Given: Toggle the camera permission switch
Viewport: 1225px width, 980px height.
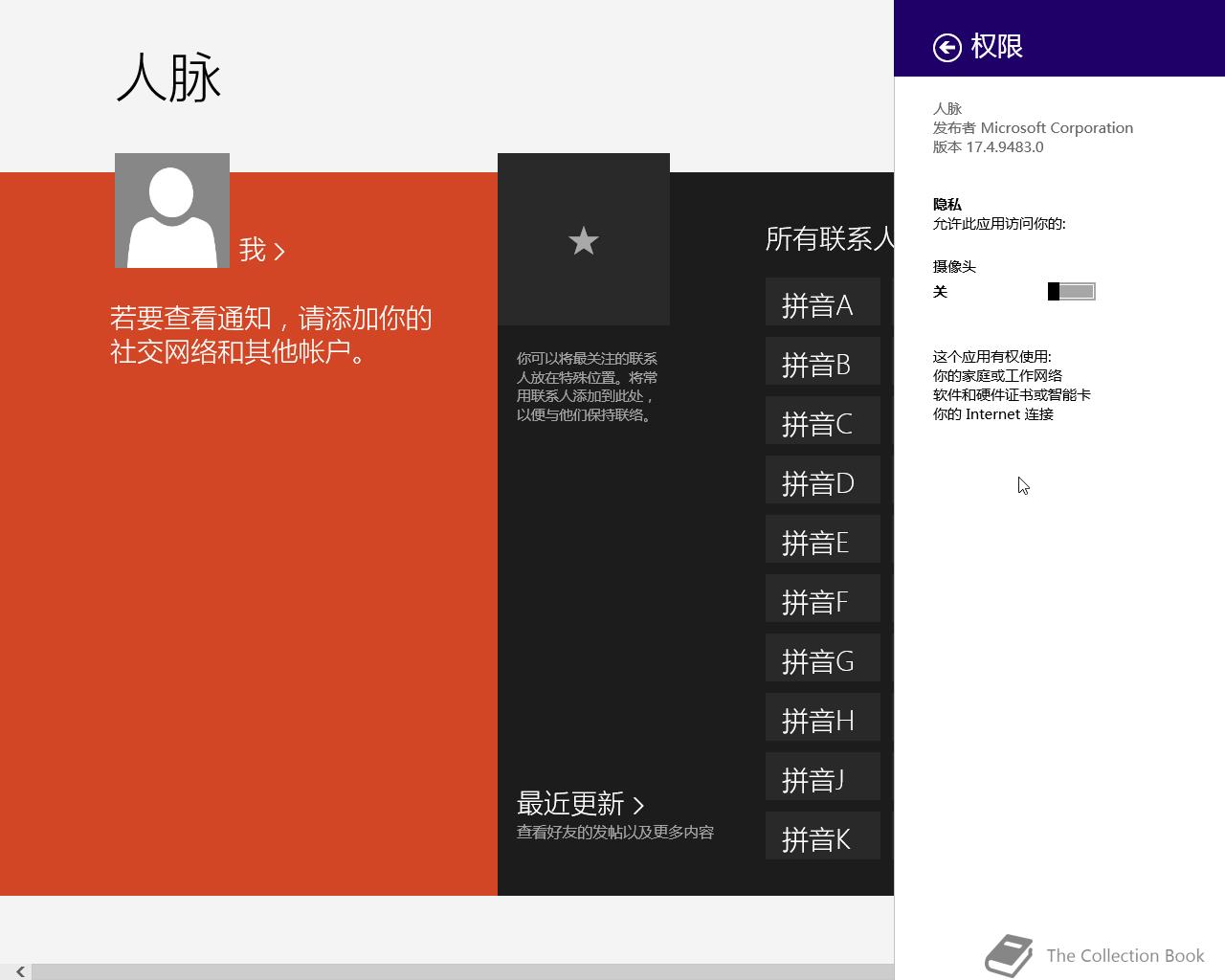Looking at the screenshot, I should click(x=1071, y=291).
